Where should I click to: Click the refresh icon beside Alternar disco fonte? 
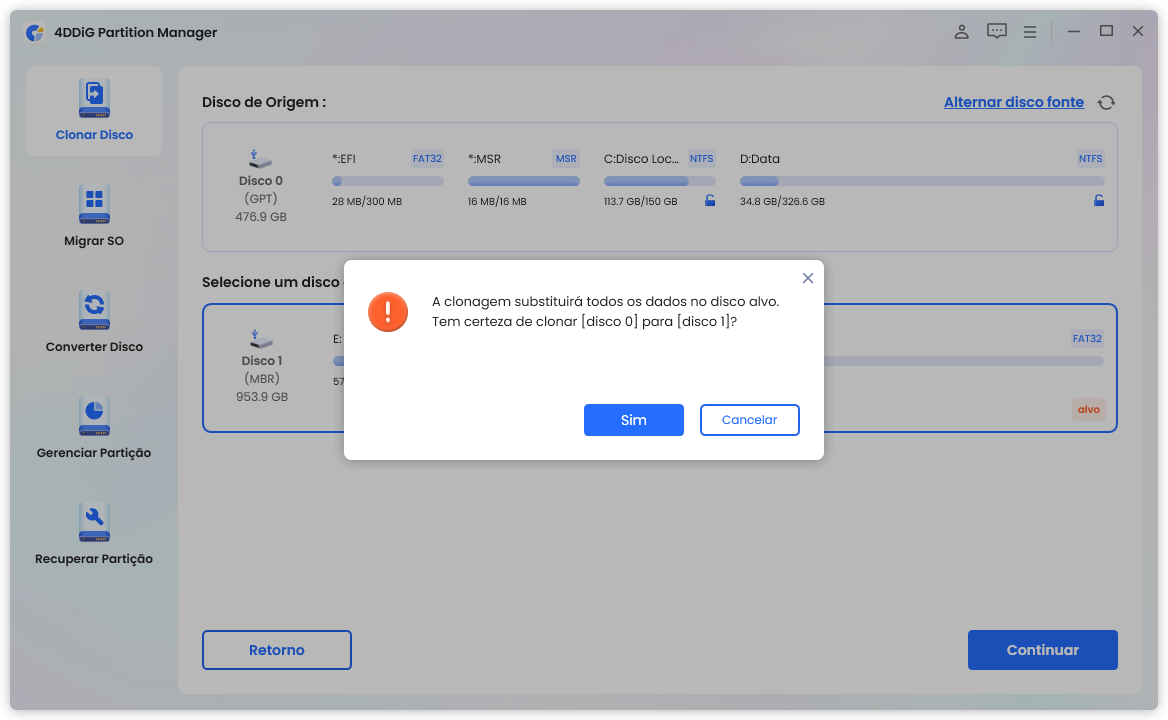tap(1106, 102)
